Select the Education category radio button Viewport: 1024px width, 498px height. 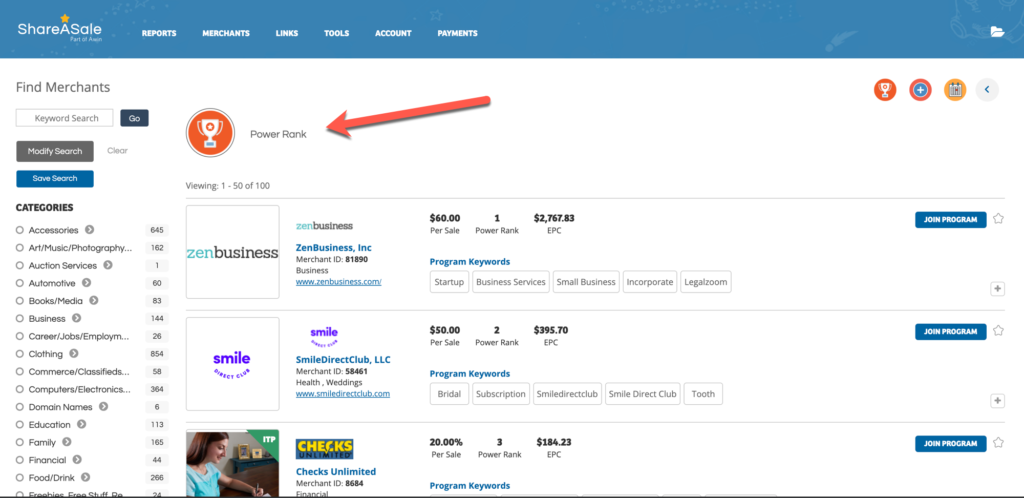(x=20, y=424)
